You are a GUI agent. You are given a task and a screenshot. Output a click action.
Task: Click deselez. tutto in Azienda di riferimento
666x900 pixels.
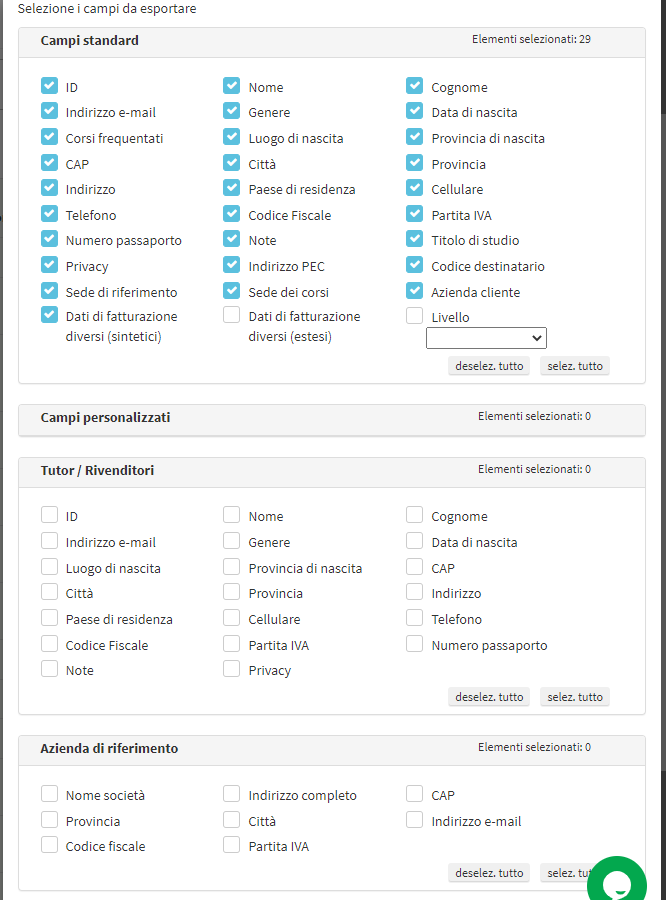click(489, 872)
